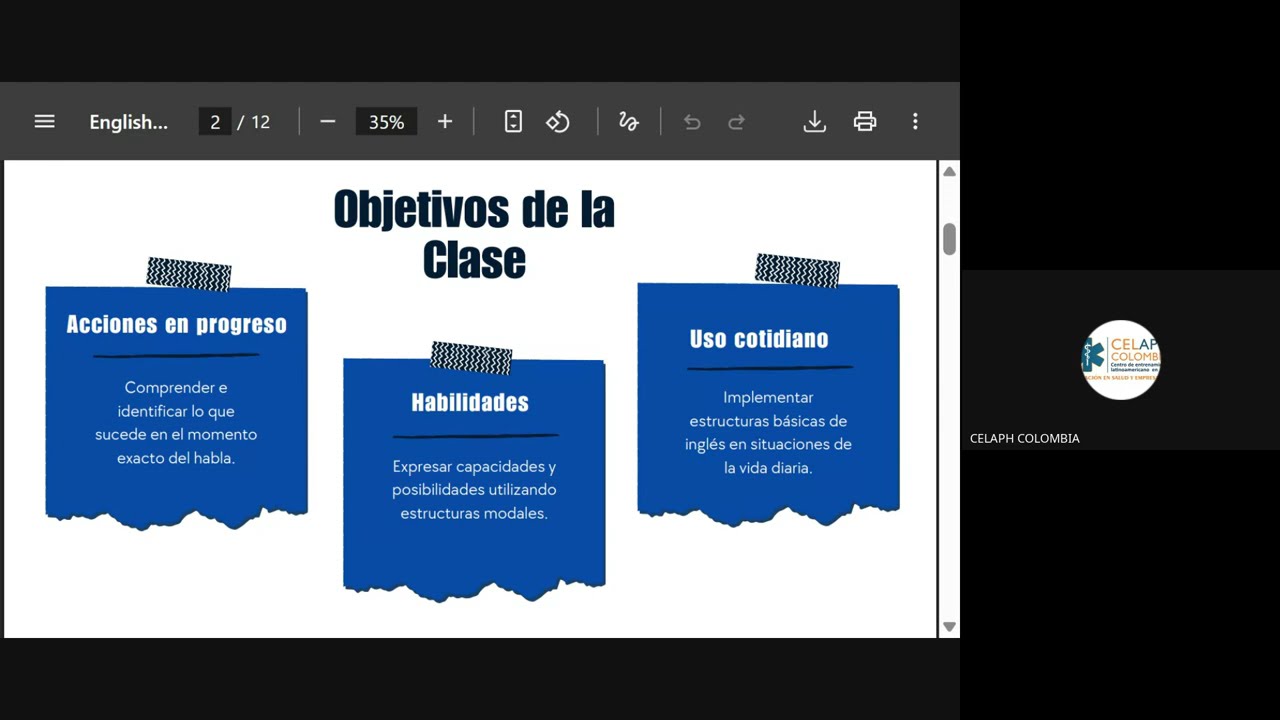The height and width of the screenshot is (720, 1280).
Task: Print the PDF document
Action: coord(865,121)
